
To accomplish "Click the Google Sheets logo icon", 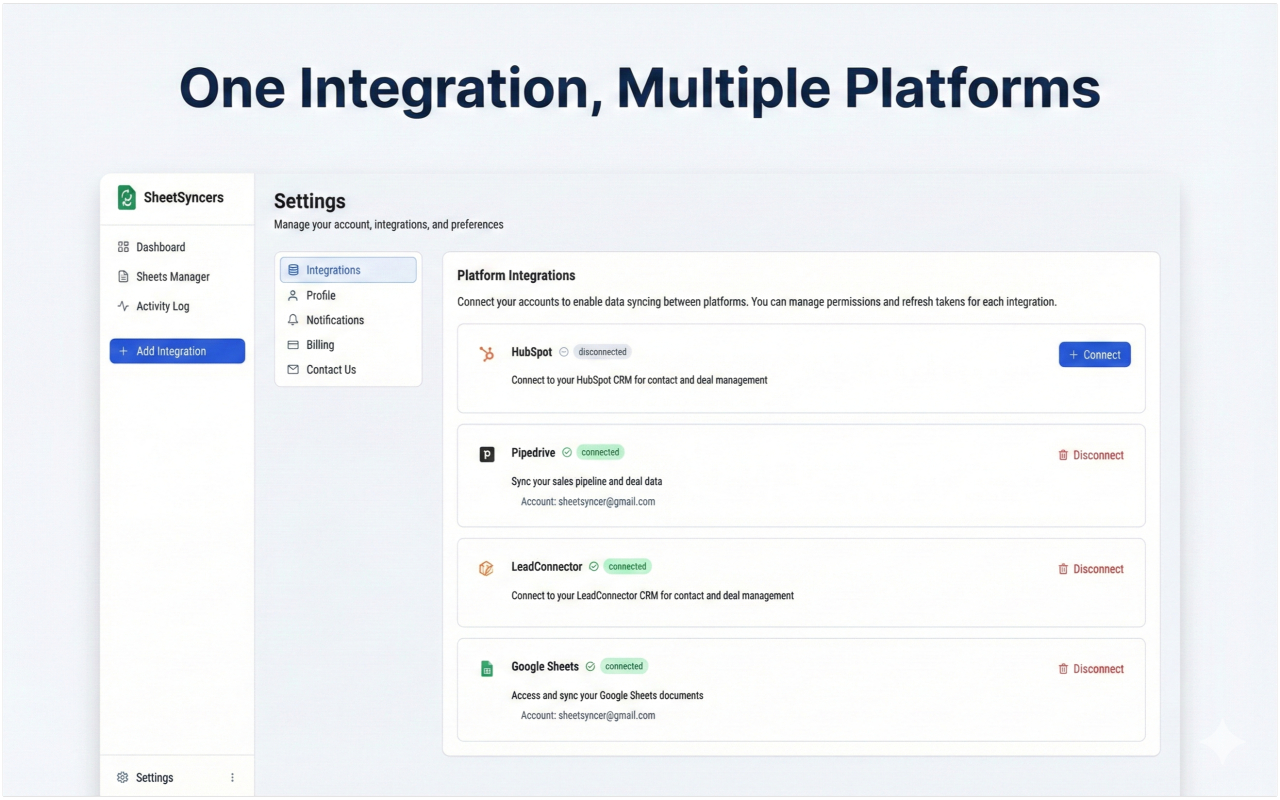I will coord(487,668).
